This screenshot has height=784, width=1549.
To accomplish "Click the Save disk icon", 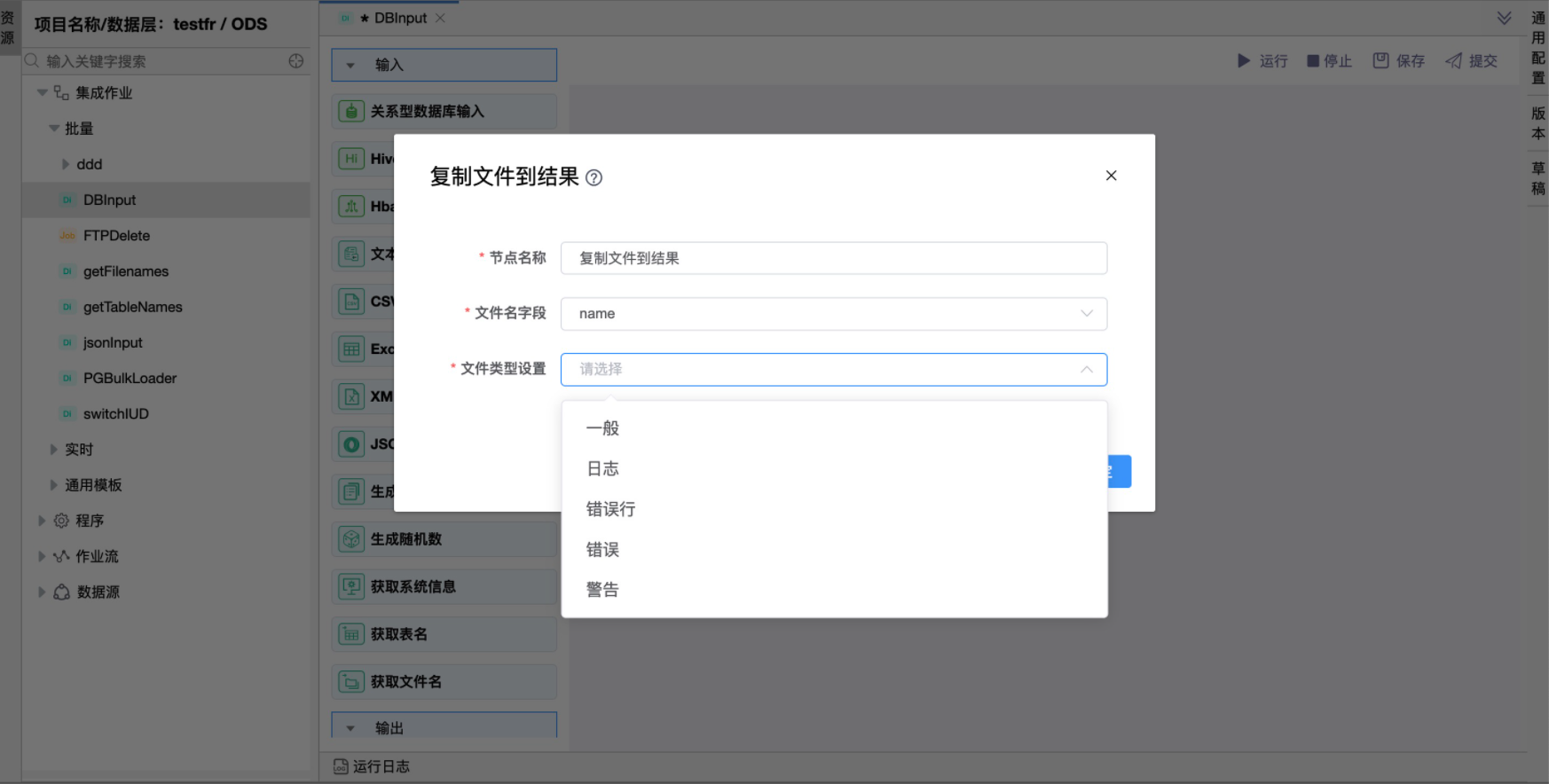I will click(x=1380, y=60).
